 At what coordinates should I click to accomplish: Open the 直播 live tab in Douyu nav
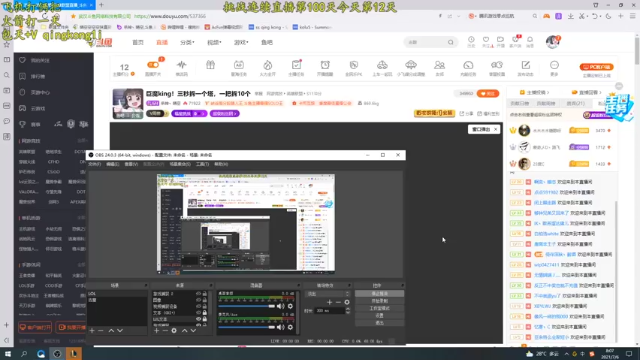[x=162, y=42]
